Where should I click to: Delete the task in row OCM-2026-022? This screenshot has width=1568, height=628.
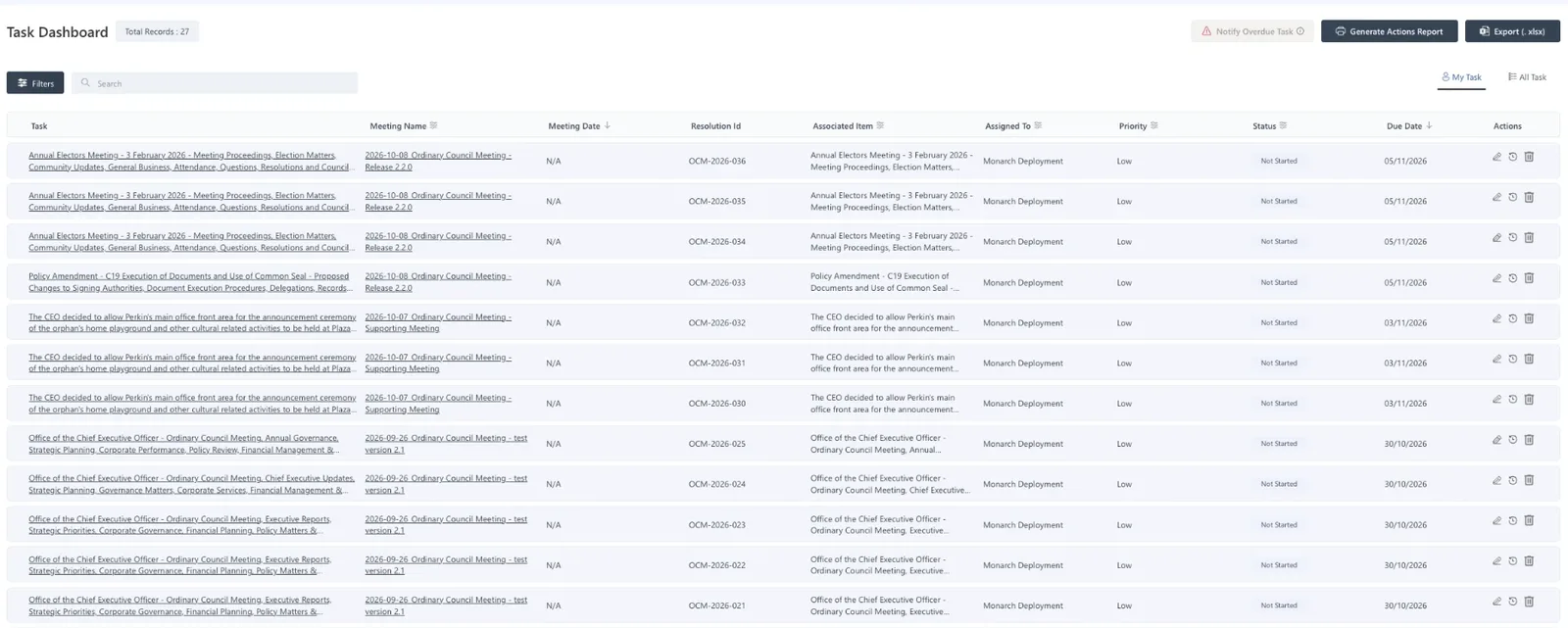(1529, 561)
